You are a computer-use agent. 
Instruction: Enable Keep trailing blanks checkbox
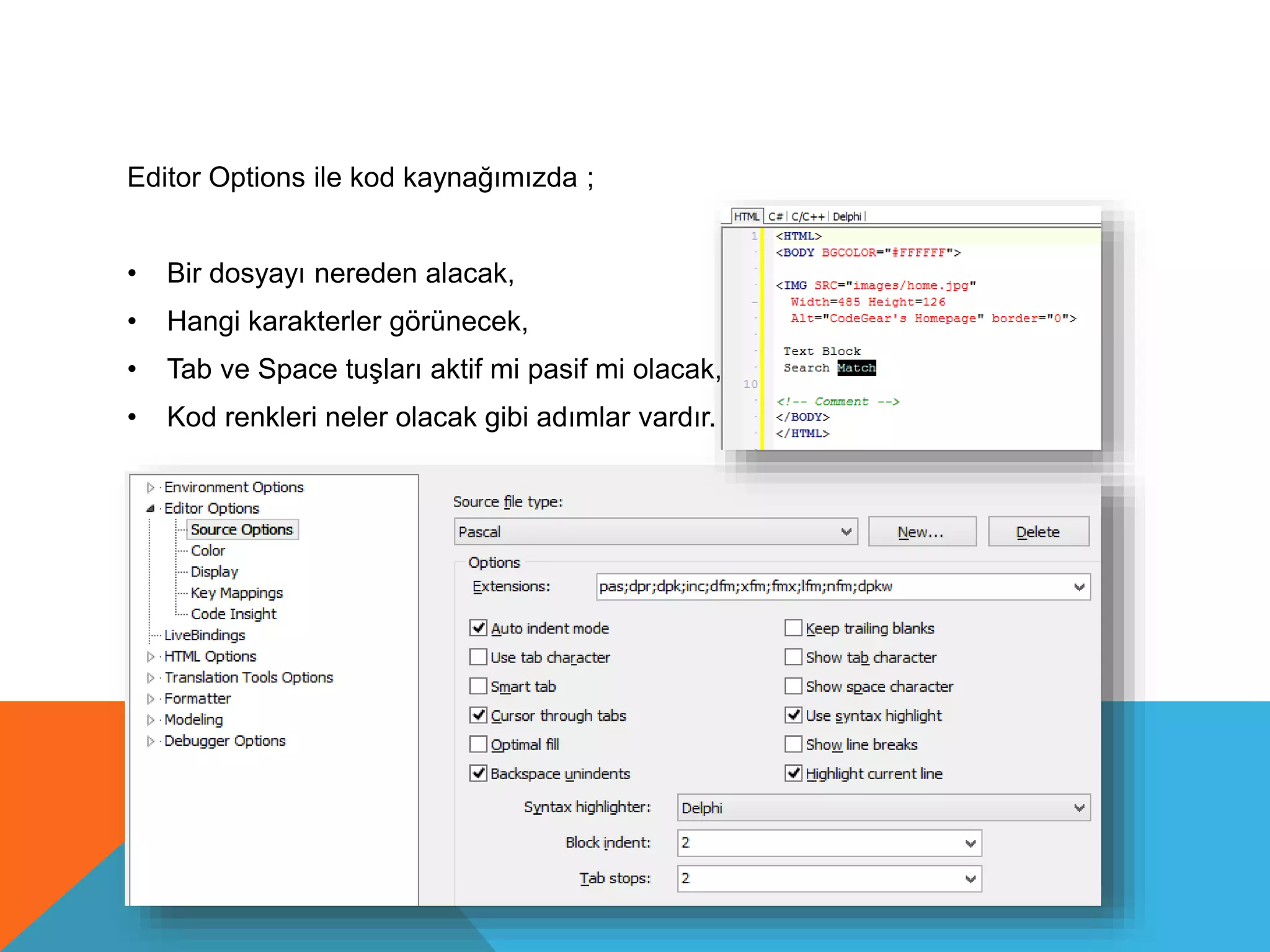coord(793,628)
